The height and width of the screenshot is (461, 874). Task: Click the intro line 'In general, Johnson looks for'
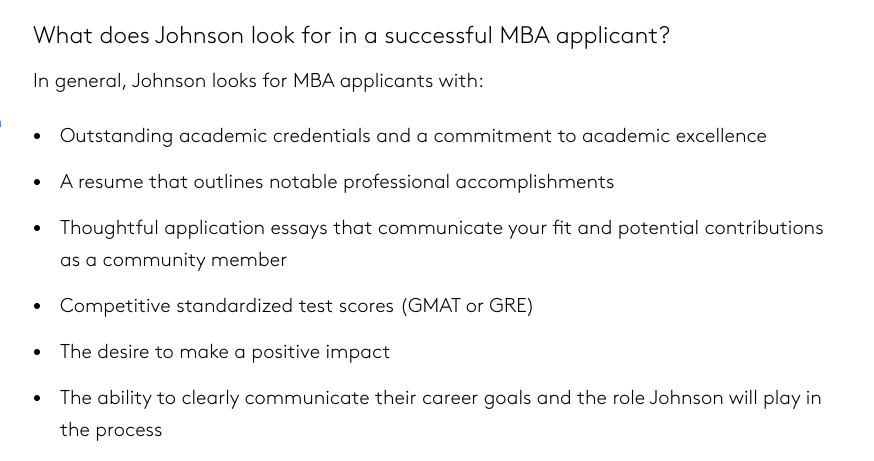click(x=258, y=81)
